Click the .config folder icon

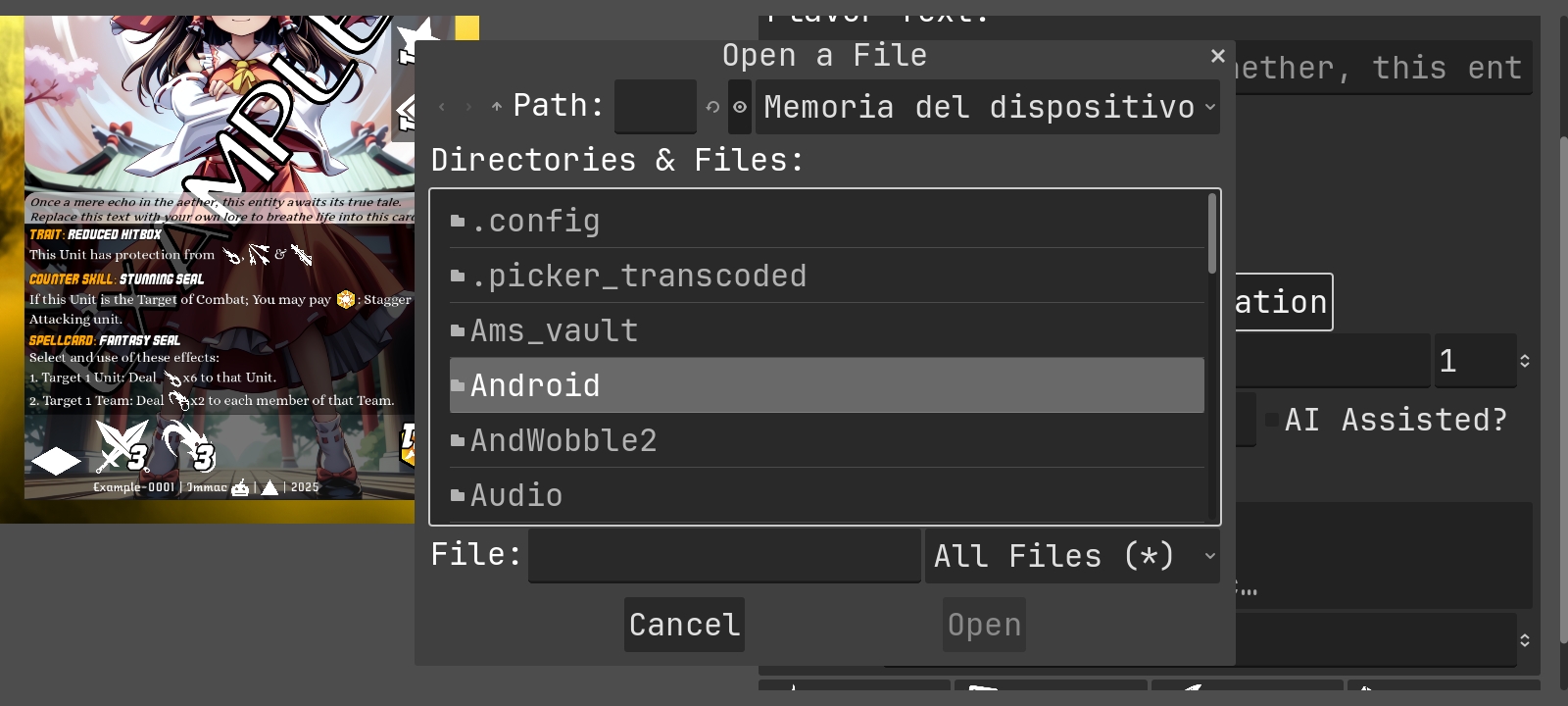(458, 221)
